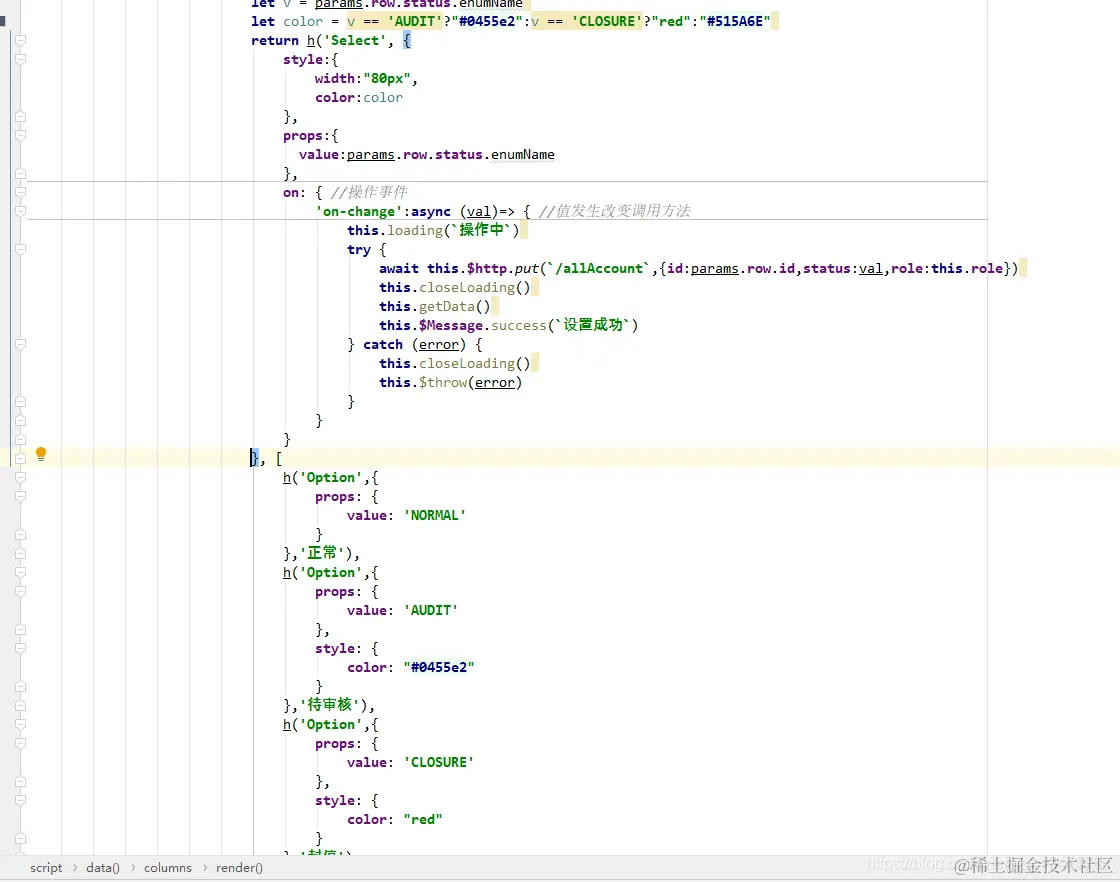Collapse the 'on: {' event block fold marker

click(x=21, y=192)
